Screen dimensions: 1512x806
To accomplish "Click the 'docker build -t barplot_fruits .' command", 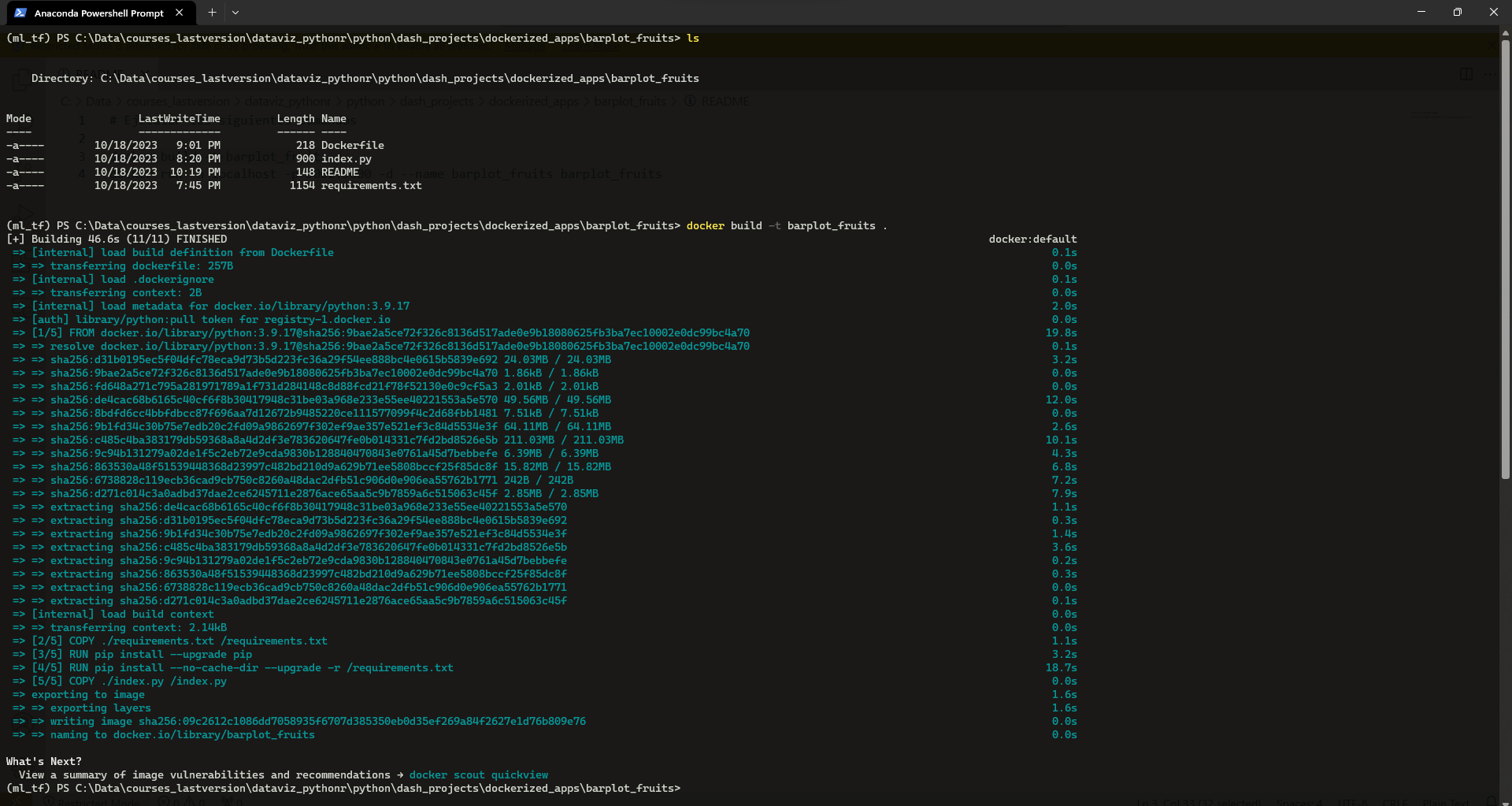I will pos(787,225).
